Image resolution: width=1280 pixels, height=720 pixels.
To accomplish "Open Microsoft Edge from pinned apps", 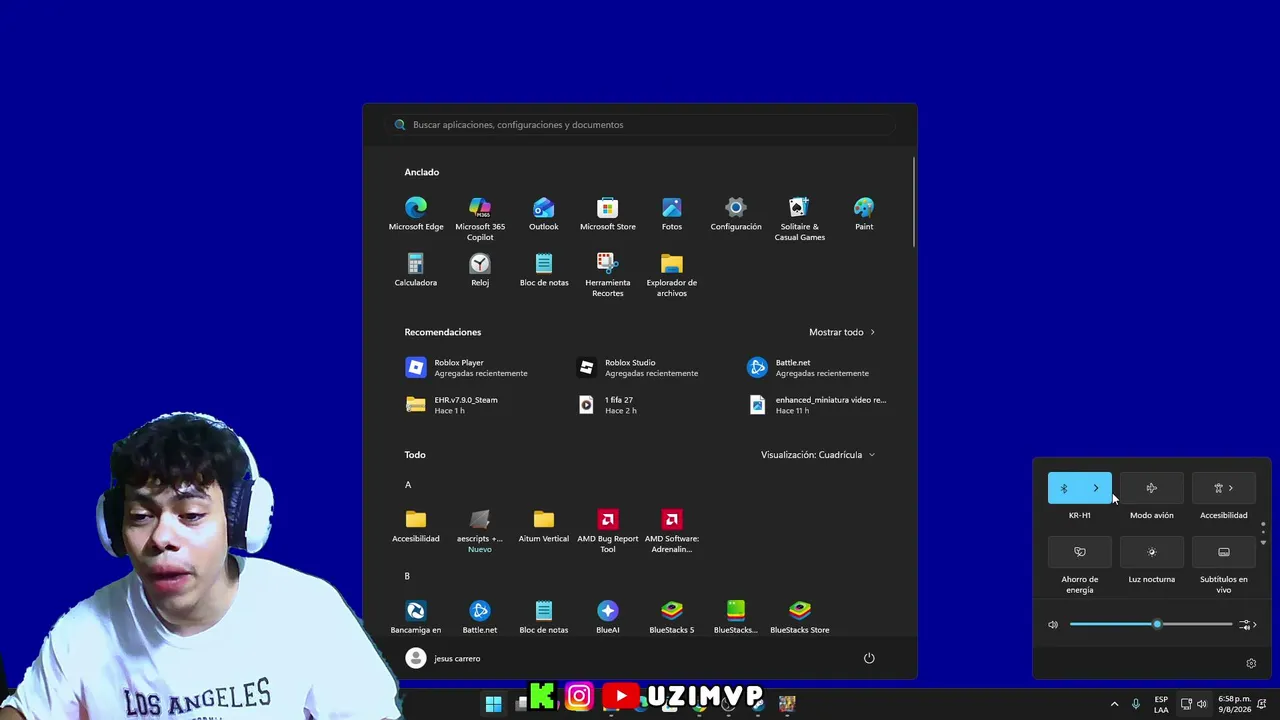I will coord(416,214).
